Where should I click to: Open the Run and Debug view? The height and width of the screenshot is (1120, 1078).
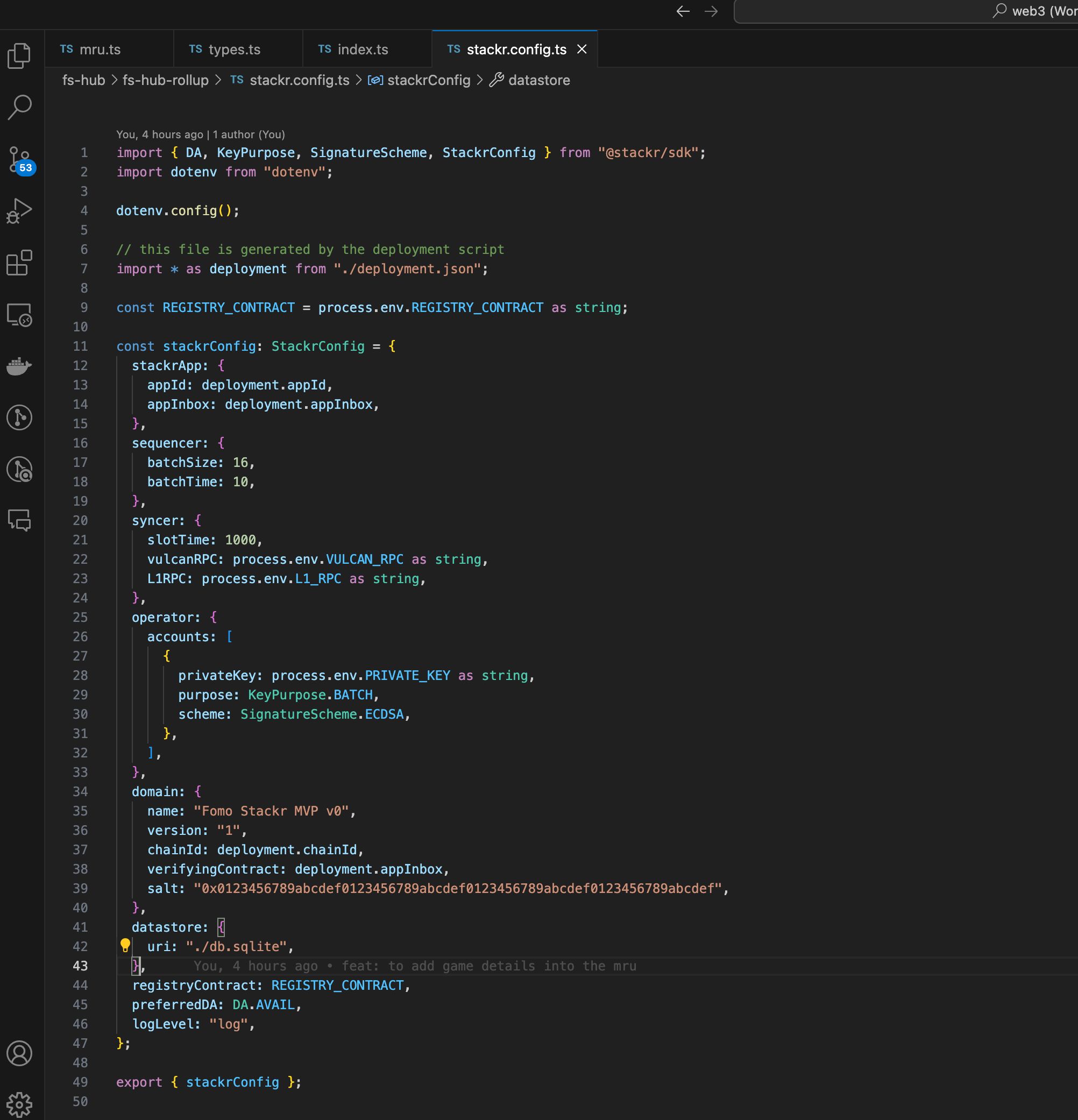click(x=19, y=211)
